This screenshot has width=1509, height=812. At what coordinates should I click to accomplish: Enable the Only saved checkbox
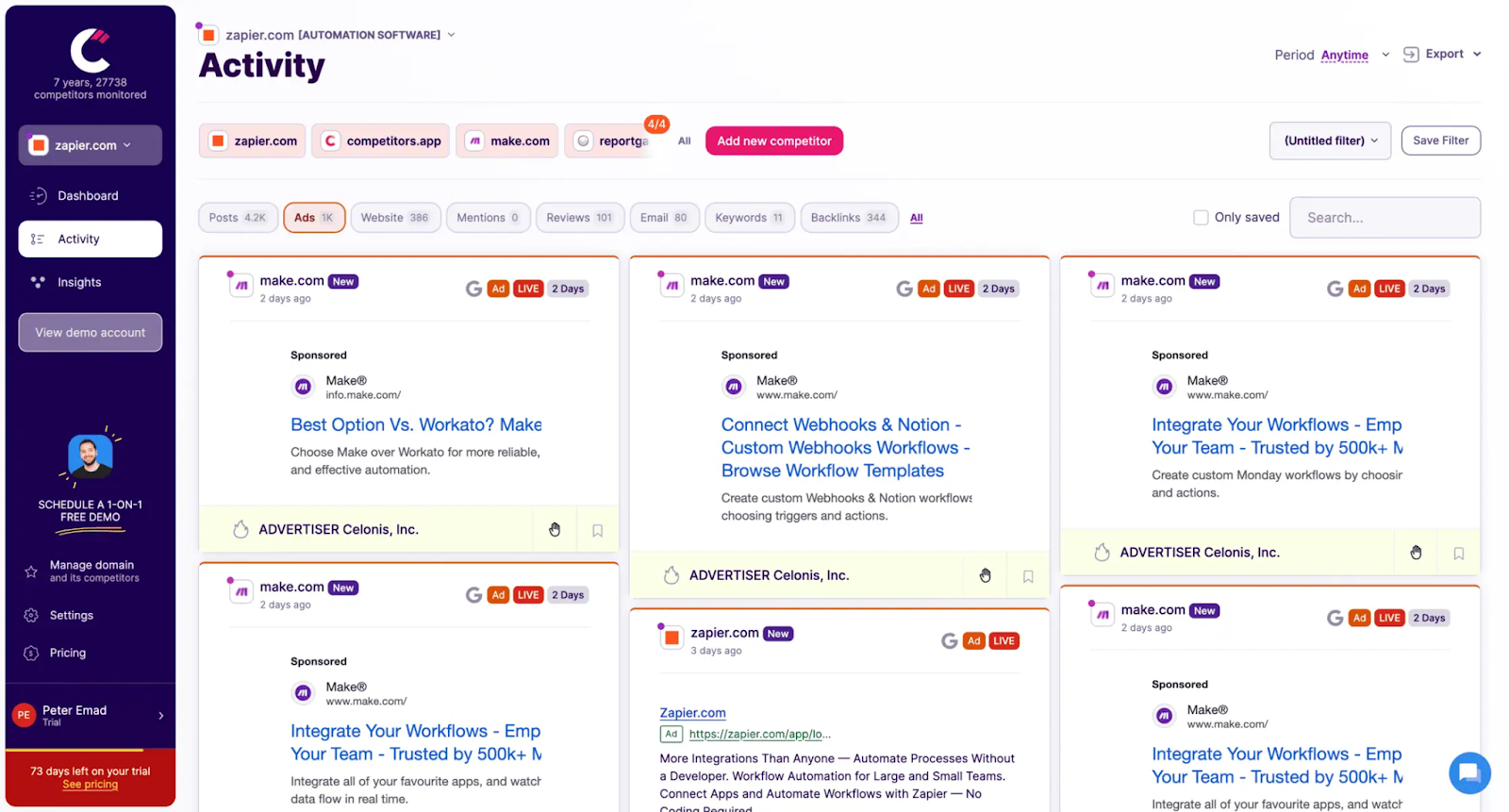click(x=1201, y=218)
